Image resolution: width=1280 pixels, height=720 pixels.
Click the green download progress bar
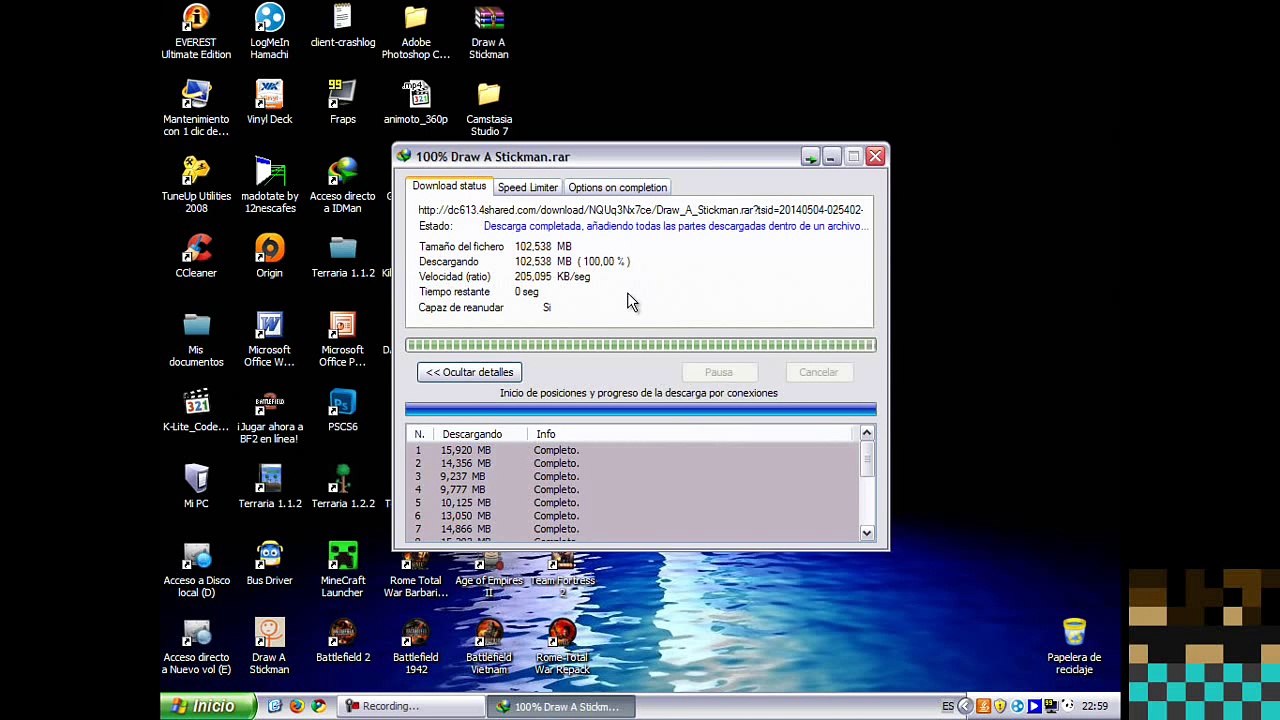click(x=640, y=345)
